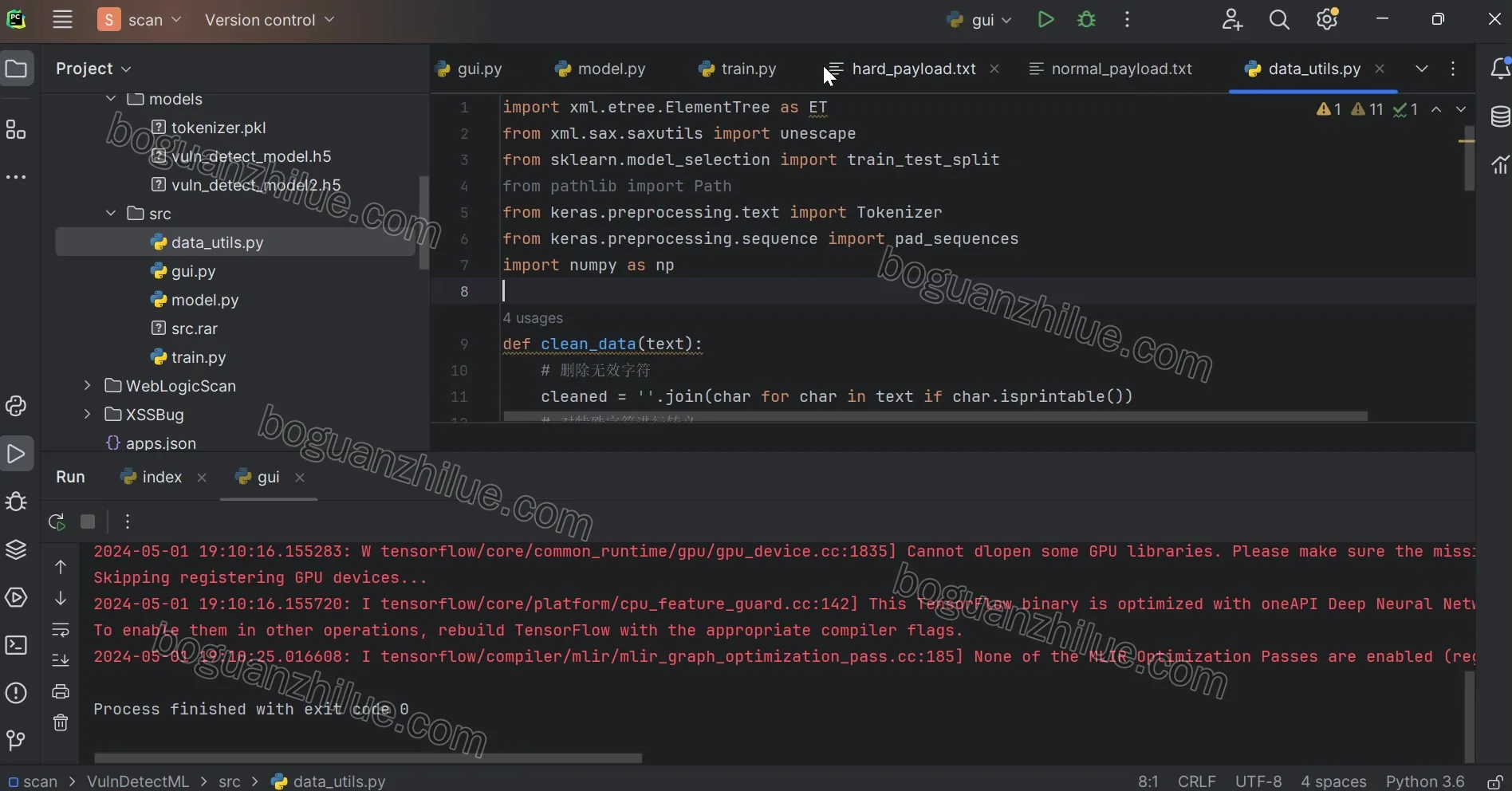Open Services tool window
Image resolution: width=1512 pixels, height=791 pixels.
[16, 598]
